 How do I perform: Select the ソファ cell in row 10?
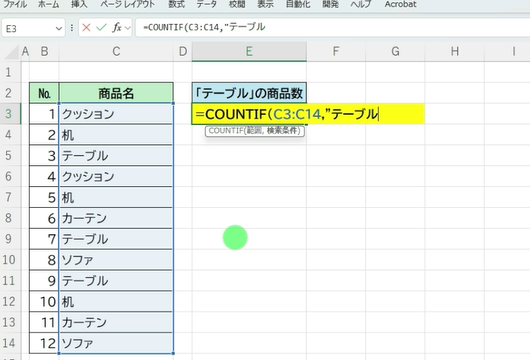116,260
